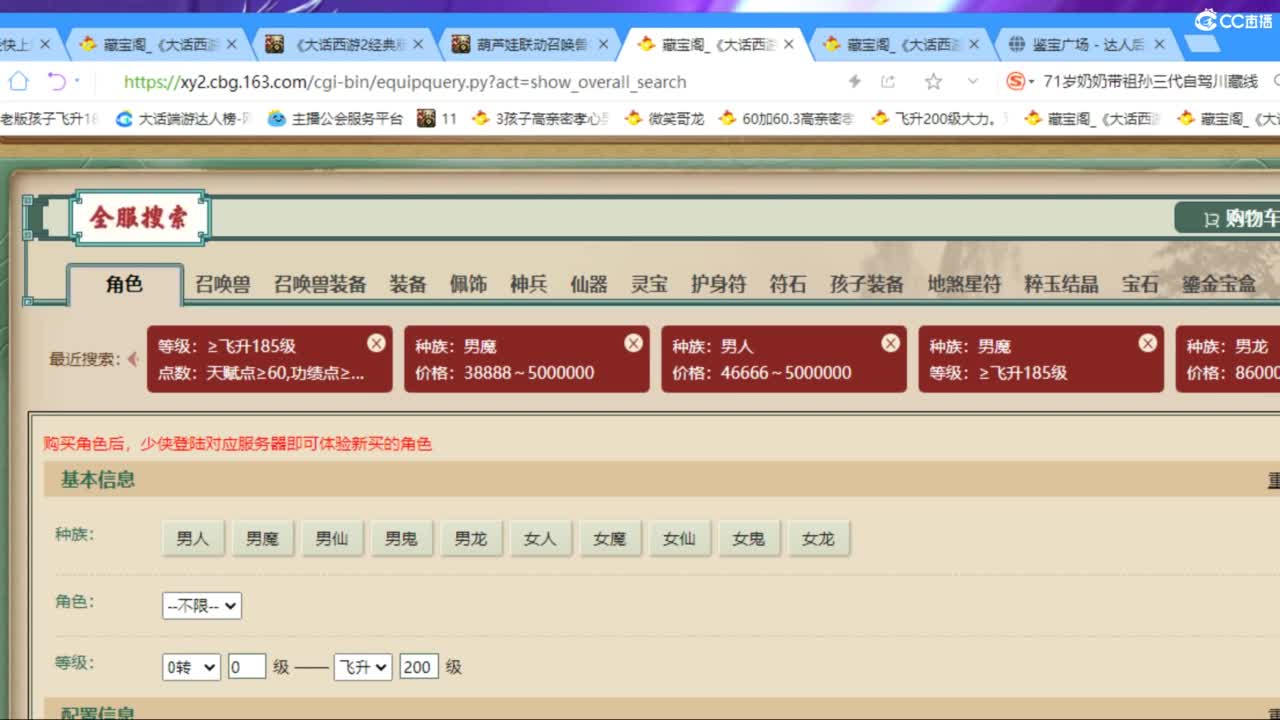This screenshot has width=1280, height=720.
Task: Toggle the 男龙 race filter
Action: pos(471,538)
